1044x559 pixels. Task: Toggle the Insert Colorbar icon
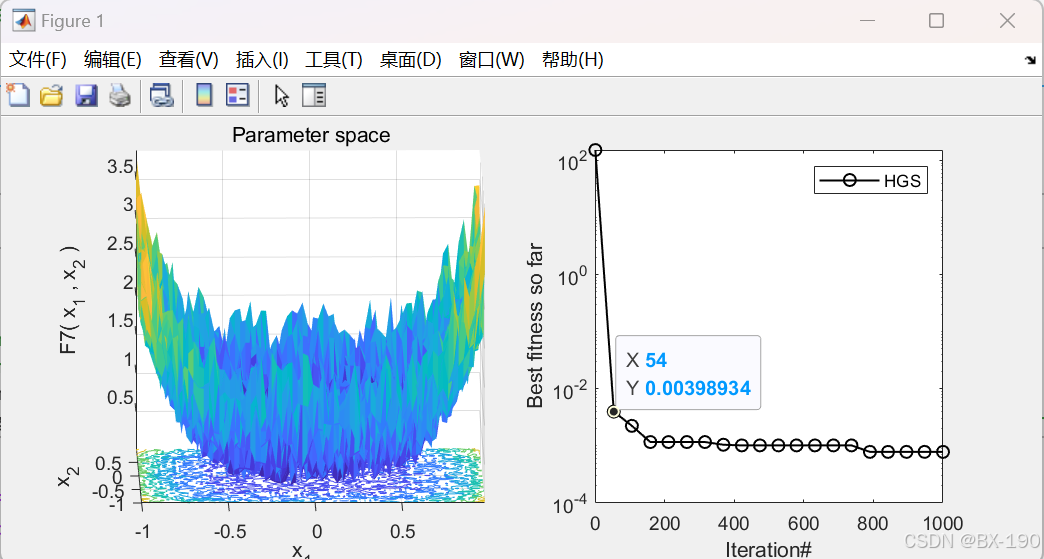point(204,95)
